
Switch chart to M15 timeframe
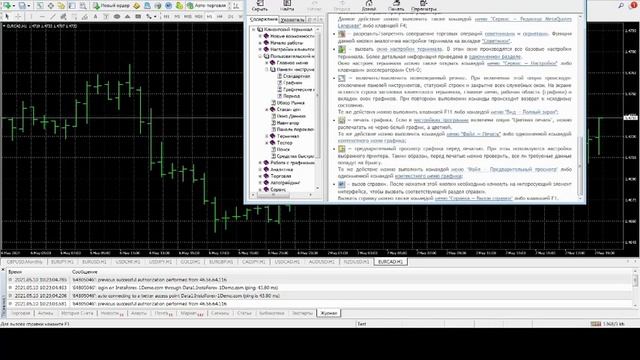[x=188, y=16]
